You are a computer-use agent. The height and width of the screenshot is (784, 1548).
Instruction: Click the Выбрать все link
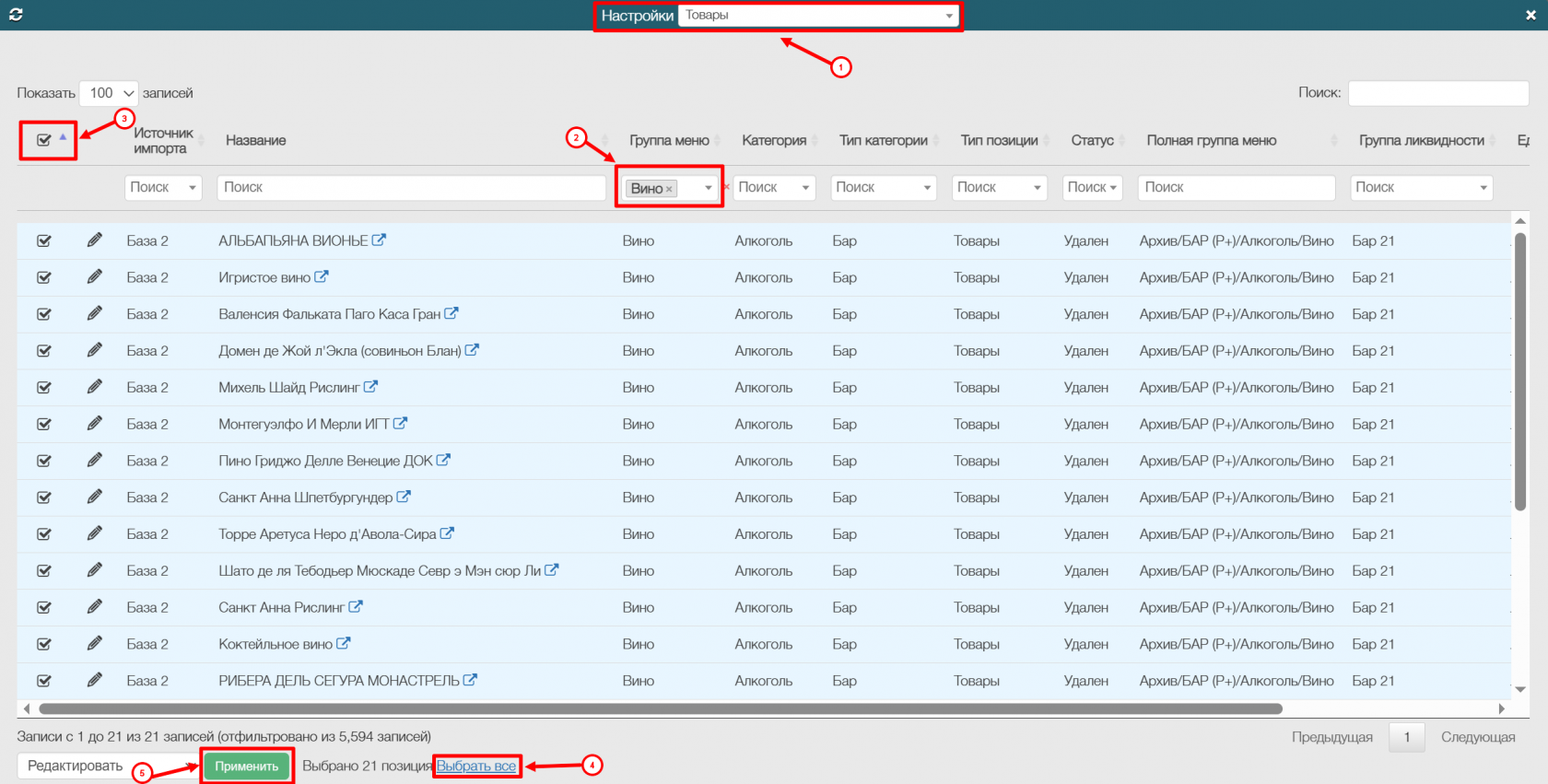[x=476, y=766]
